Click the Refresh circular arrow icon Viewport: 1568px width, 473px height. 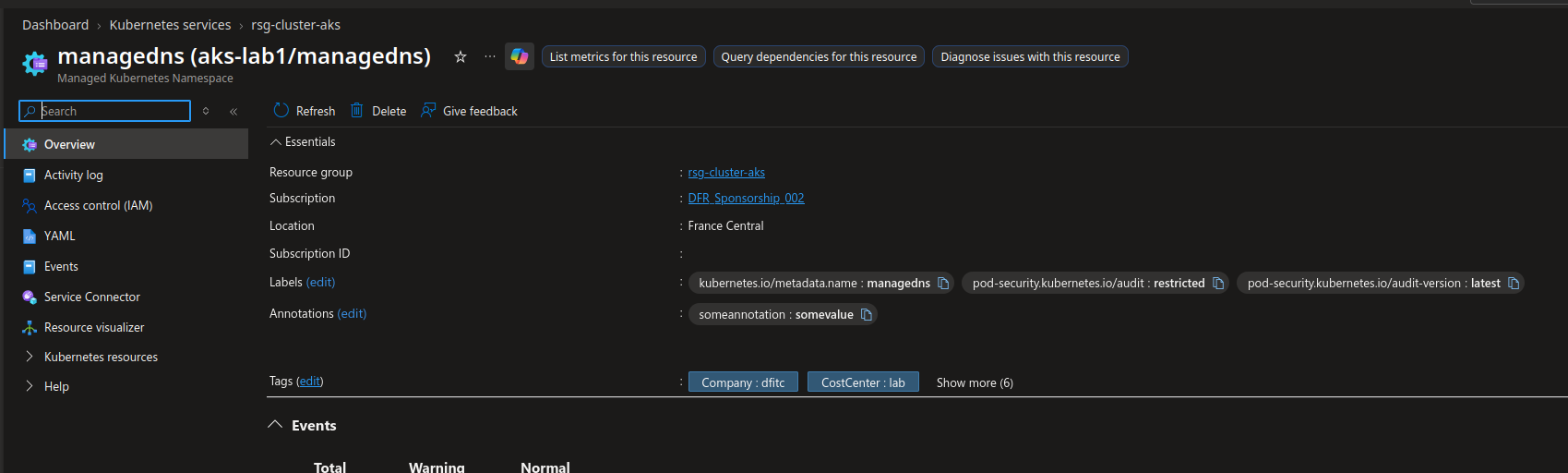pos(281,111)
